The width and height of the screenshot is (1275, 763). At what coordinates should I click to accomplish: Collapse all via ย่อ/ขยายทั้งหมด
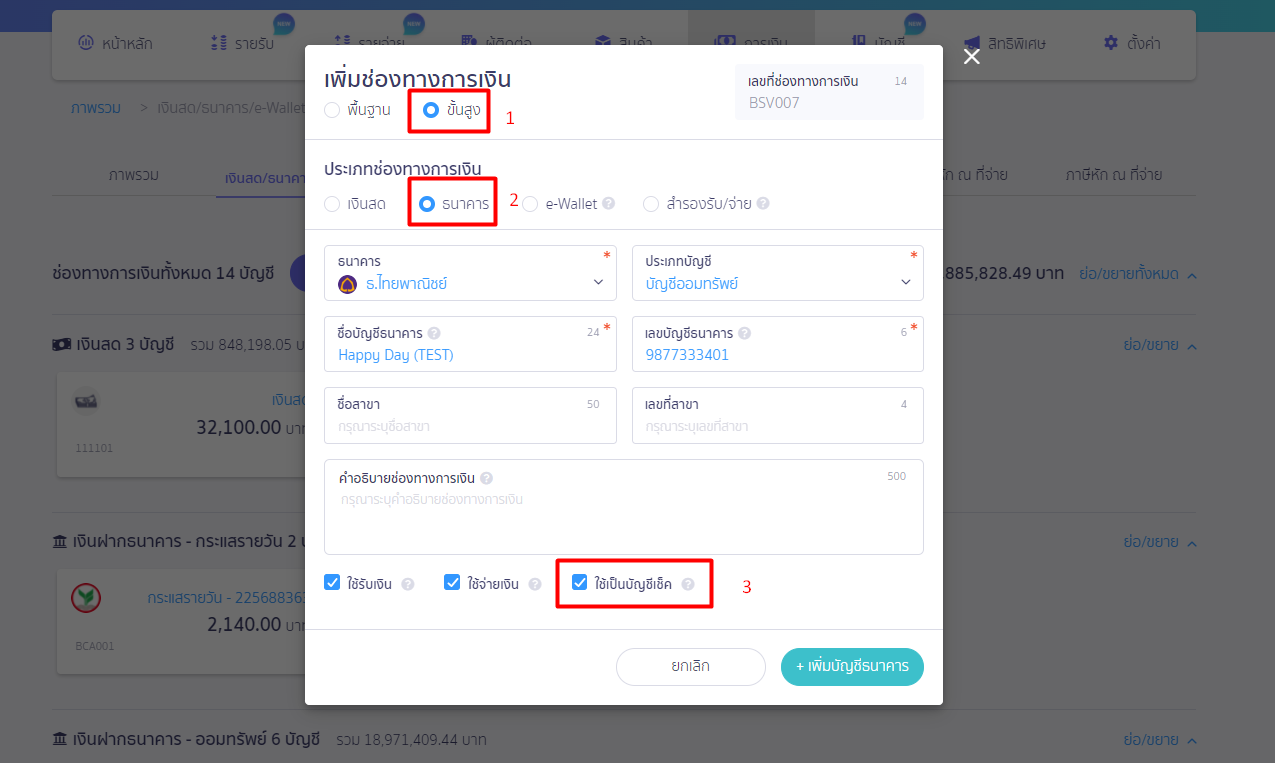tap(1138, 273)
